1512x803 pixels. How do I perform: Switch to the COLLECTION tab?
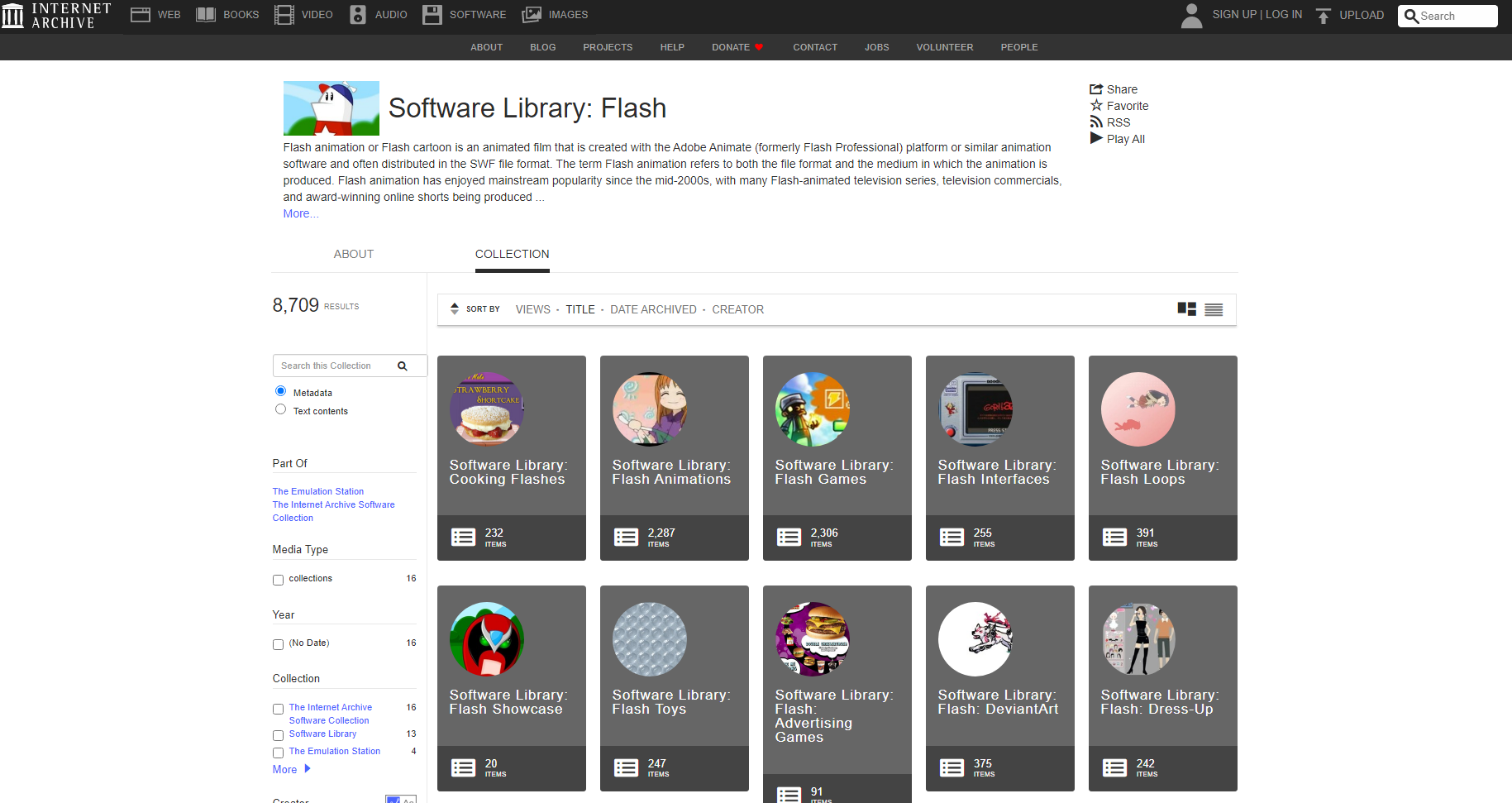coord(513,254)
